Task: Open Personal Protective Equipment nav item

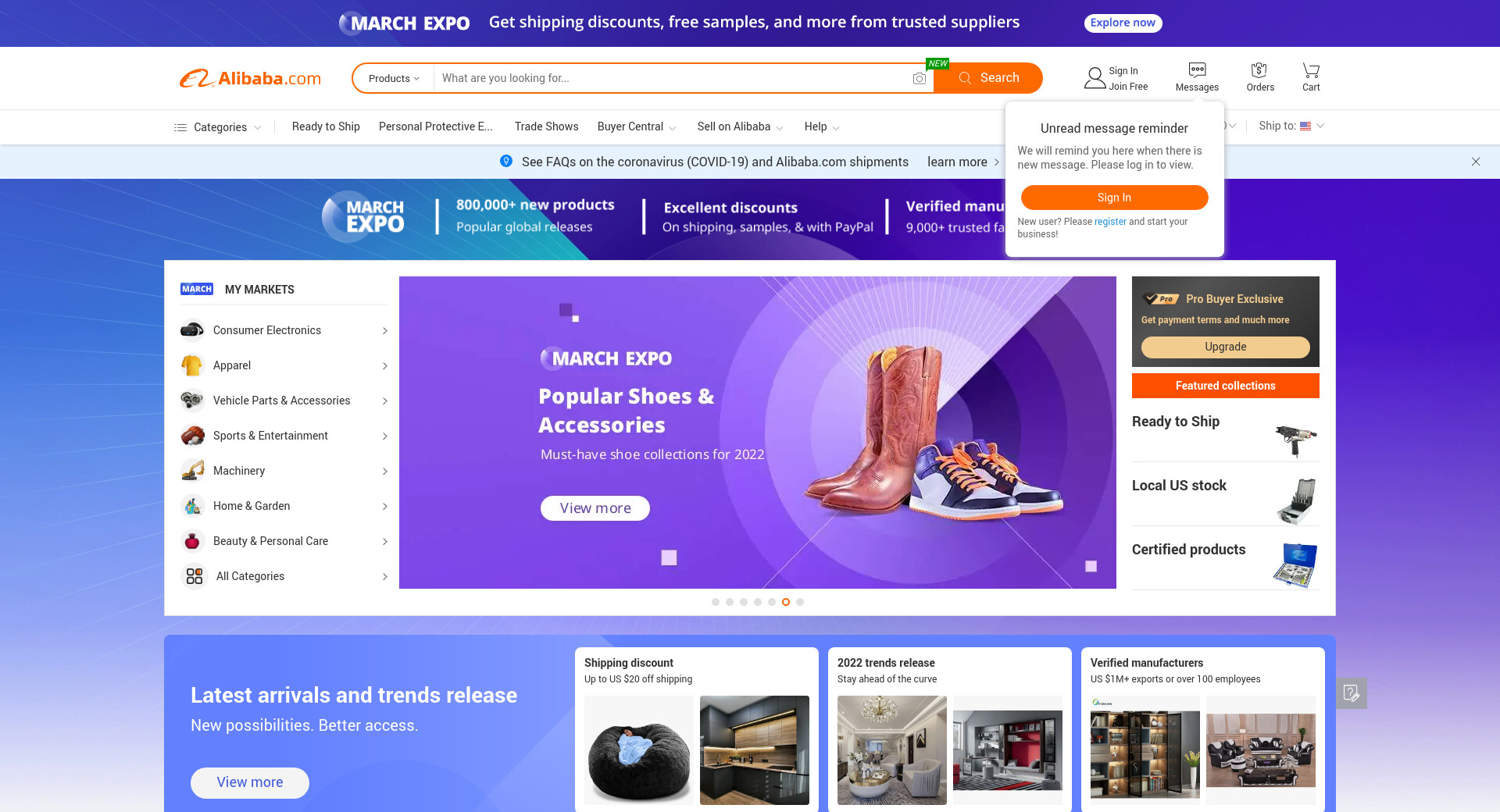Action: click(436, 126)
